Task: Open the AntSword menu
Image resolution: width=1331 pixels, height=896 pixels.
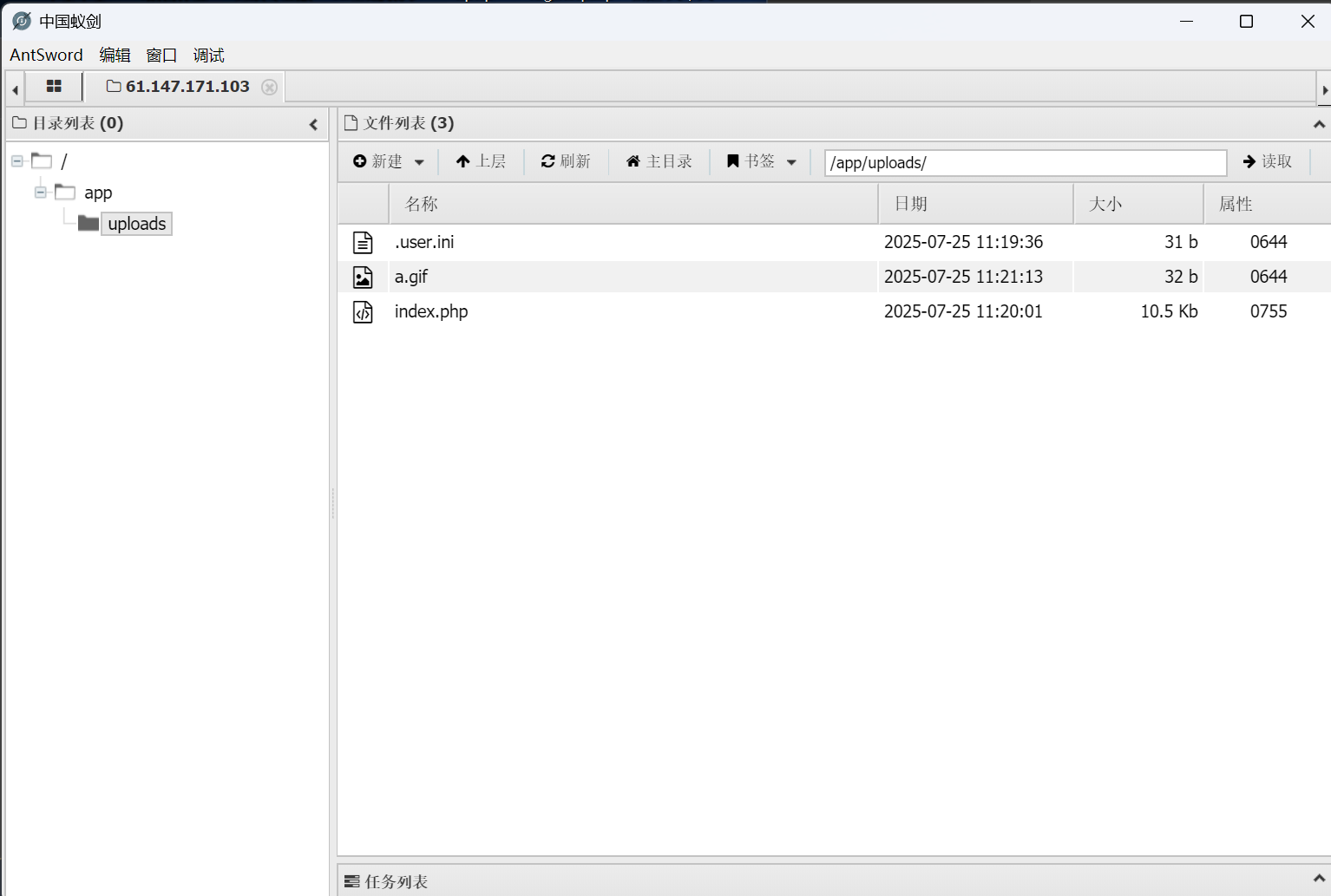Action: 45,55
